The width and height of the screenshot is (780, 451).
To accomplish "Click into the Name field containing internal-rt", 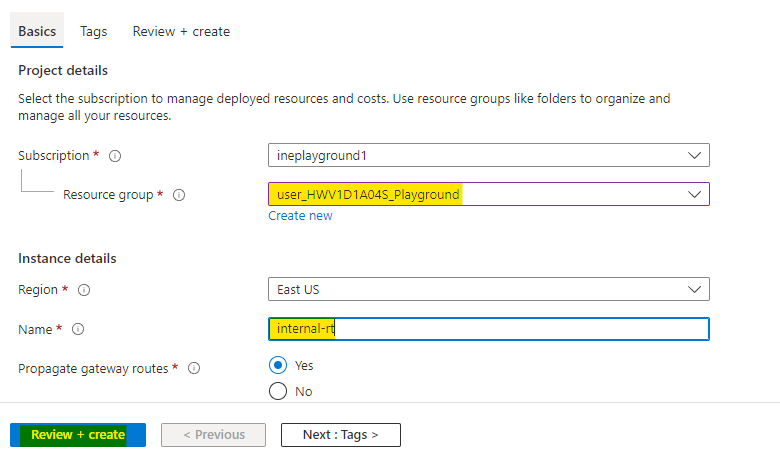I will (x=488, y=329).
